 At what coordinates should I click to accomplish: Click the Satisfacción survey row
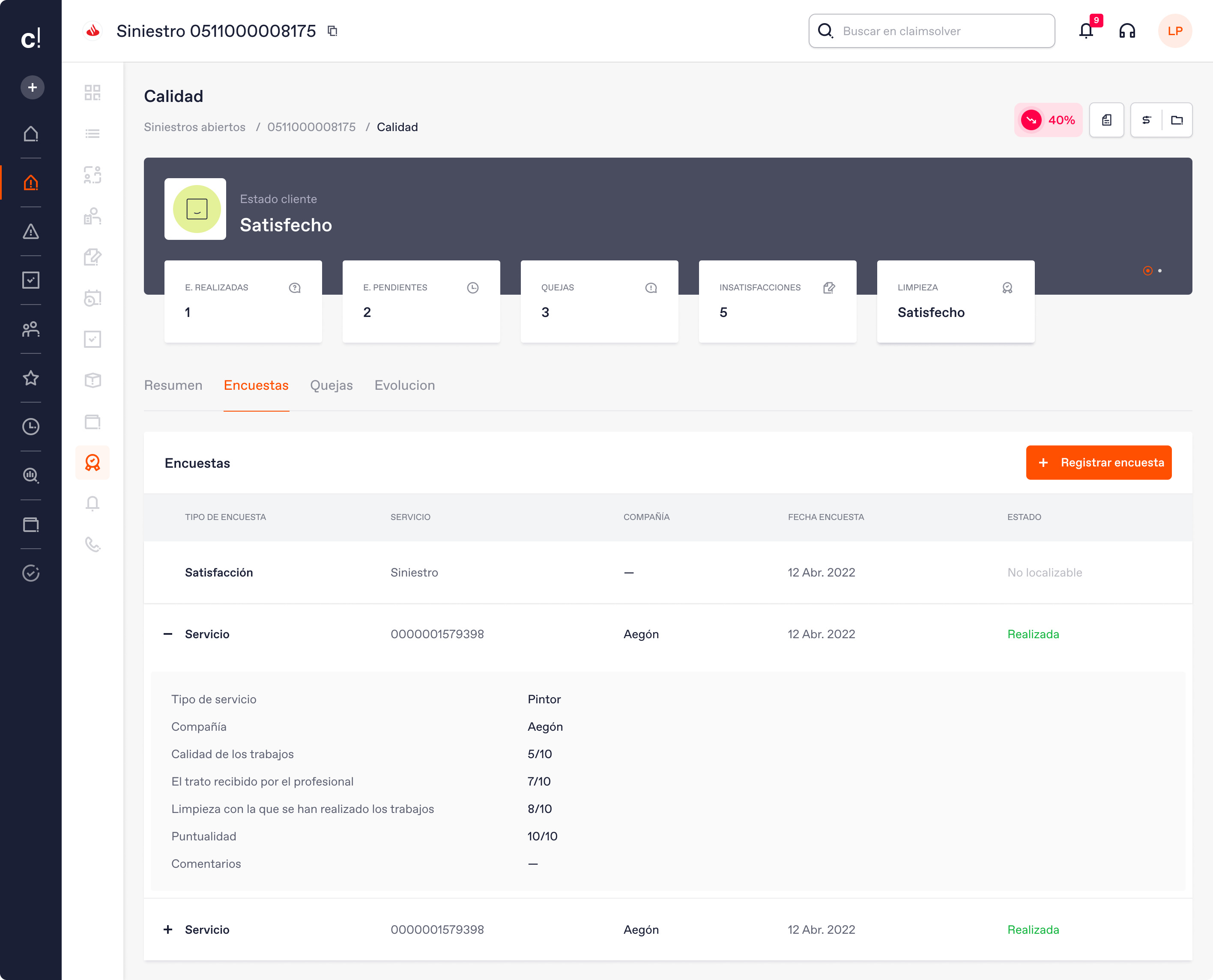[668, 572]
